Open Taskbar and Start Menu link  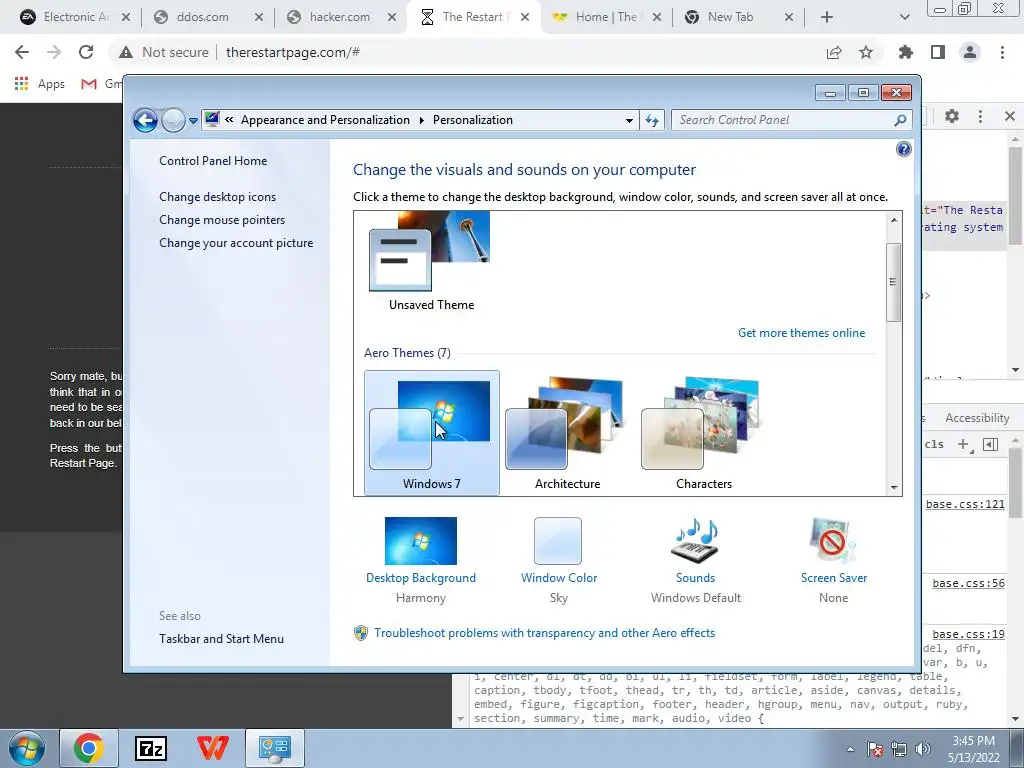click(221, 639)
